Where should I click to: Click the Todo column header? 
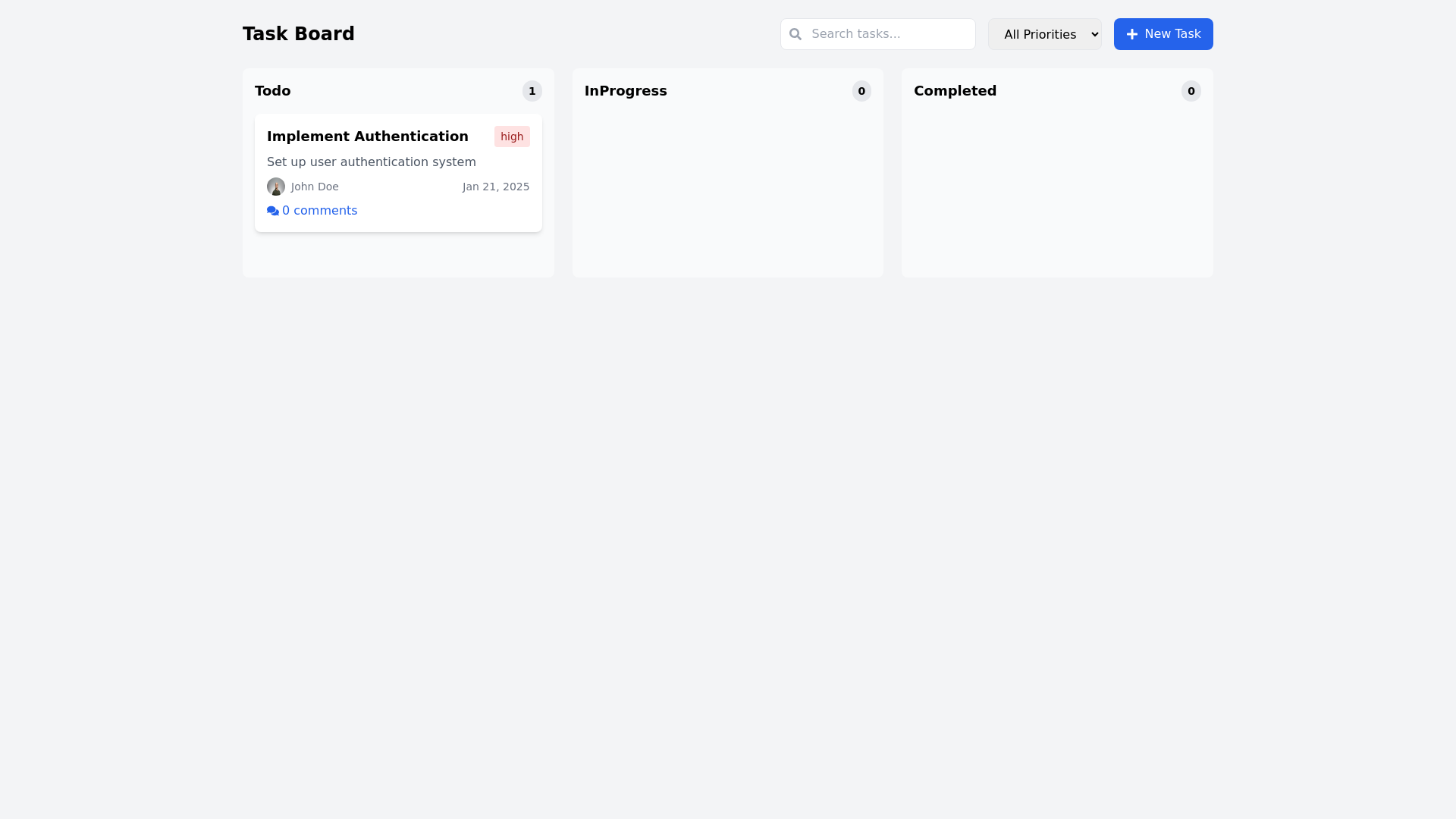pos(273,91)
